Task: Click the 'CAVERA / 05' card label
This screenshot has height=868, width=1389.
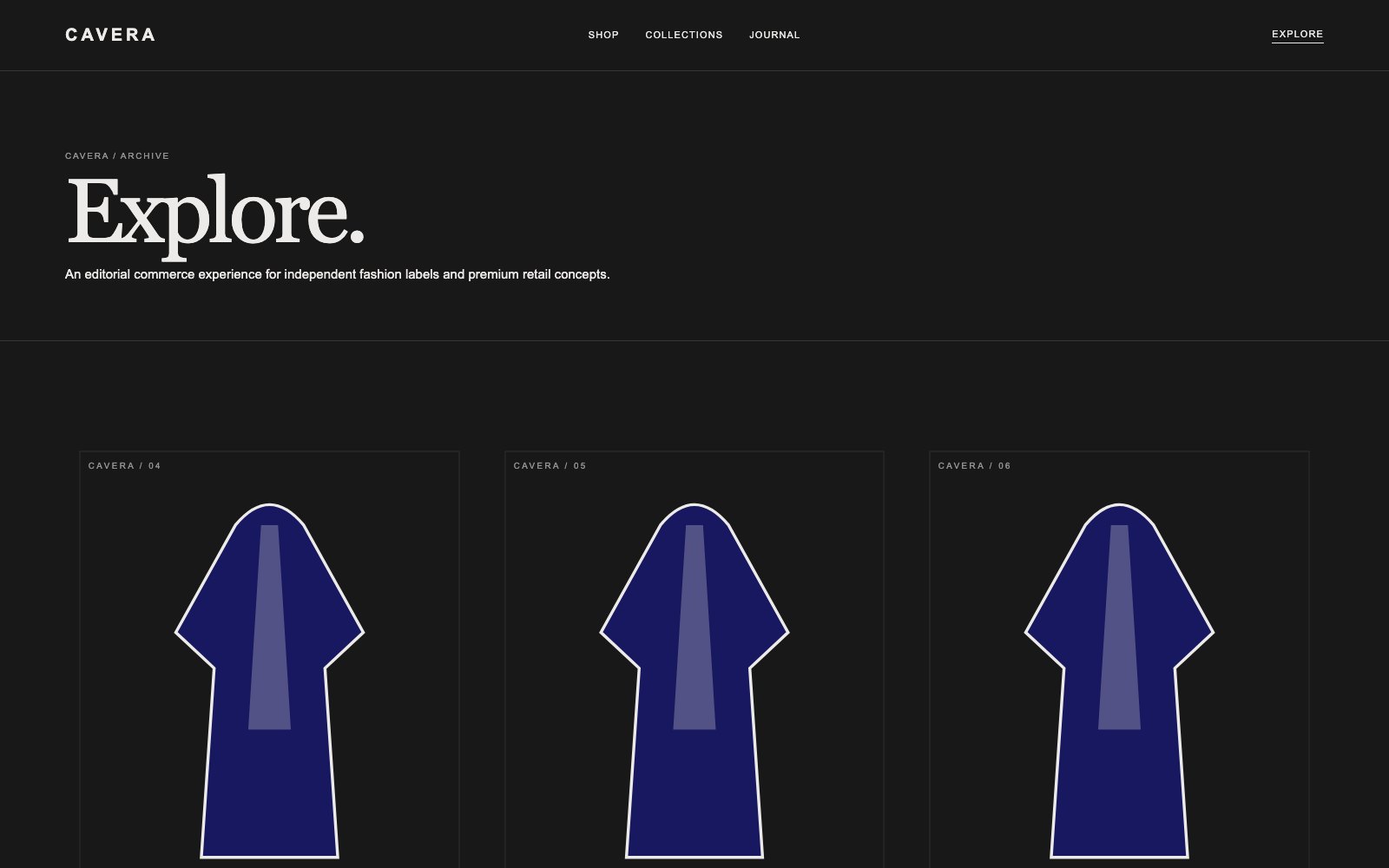Action: coord(550,466)
